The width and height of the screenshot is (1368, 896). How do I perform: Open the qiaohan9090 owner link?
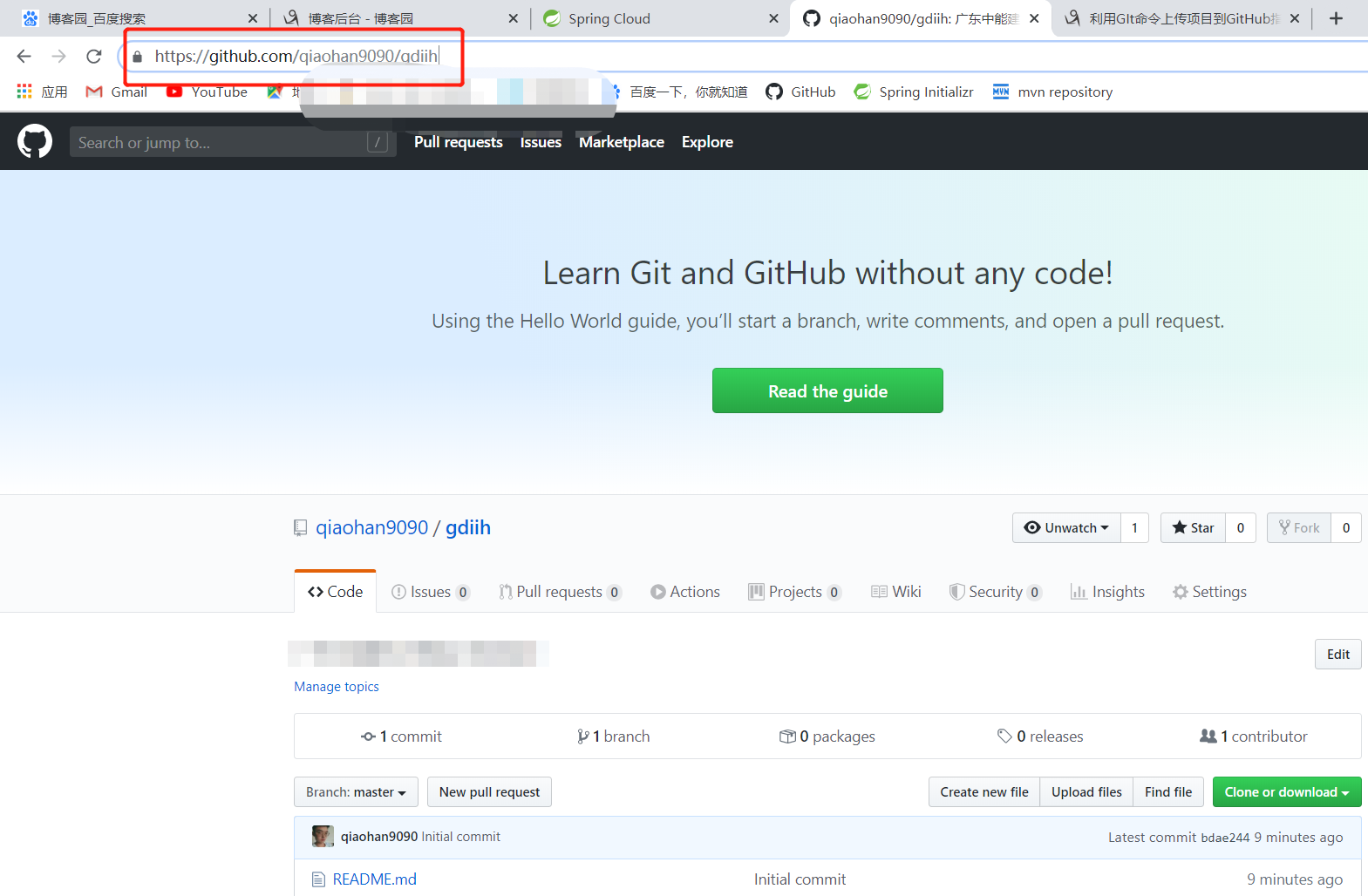[372, 528]
